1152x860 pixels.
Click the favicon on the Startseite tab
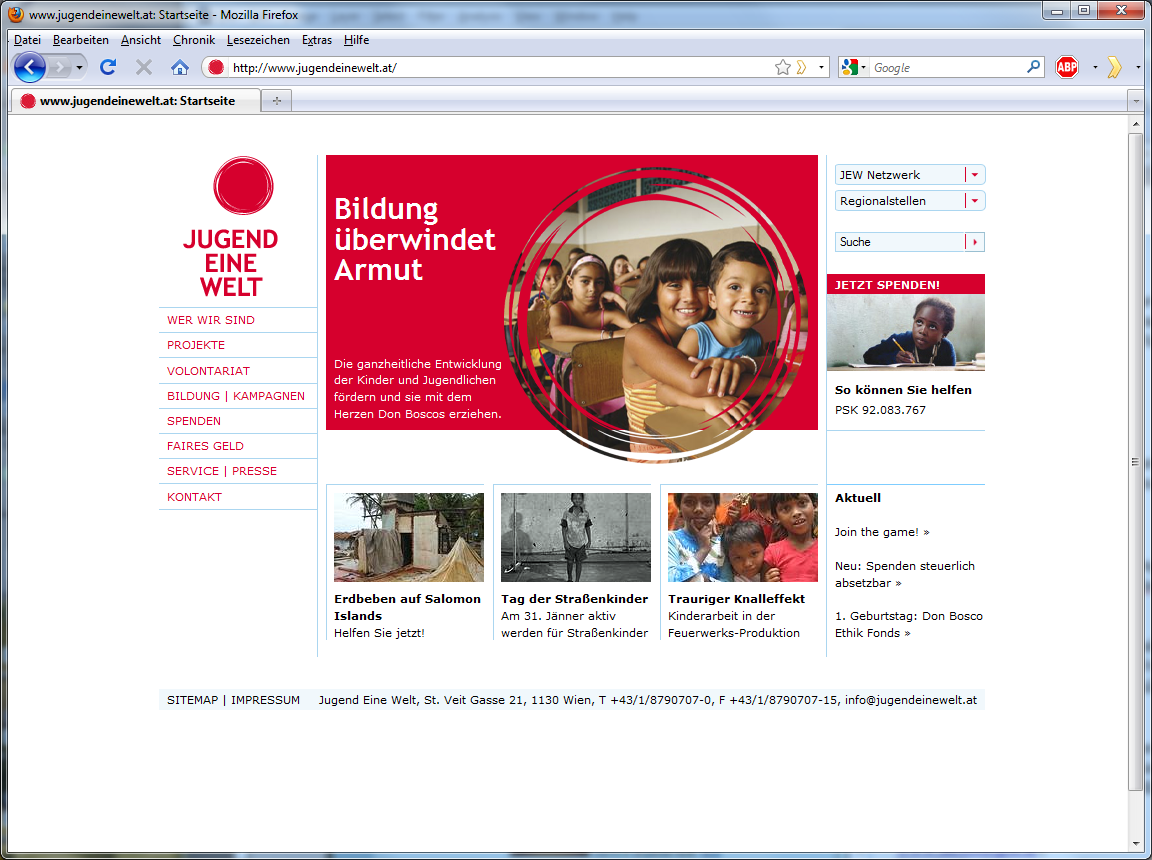tap(28, 101)
